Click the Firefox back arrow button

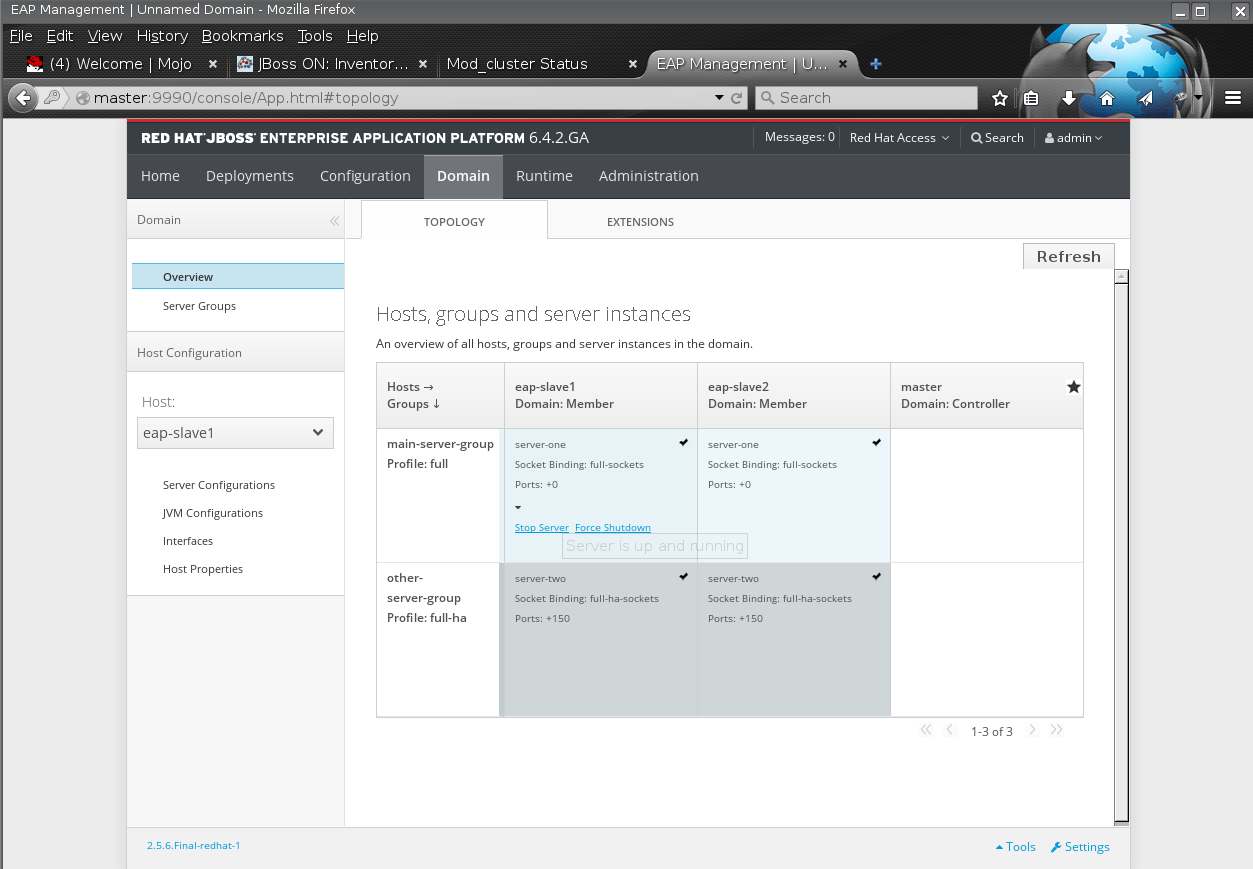click(23, 98)
